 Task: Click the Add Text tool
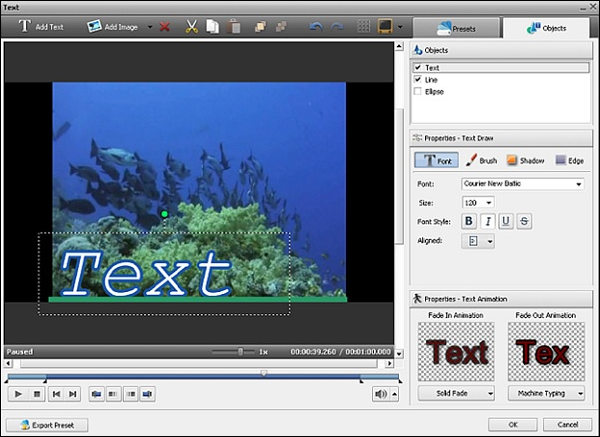click(x=41, y=26)
